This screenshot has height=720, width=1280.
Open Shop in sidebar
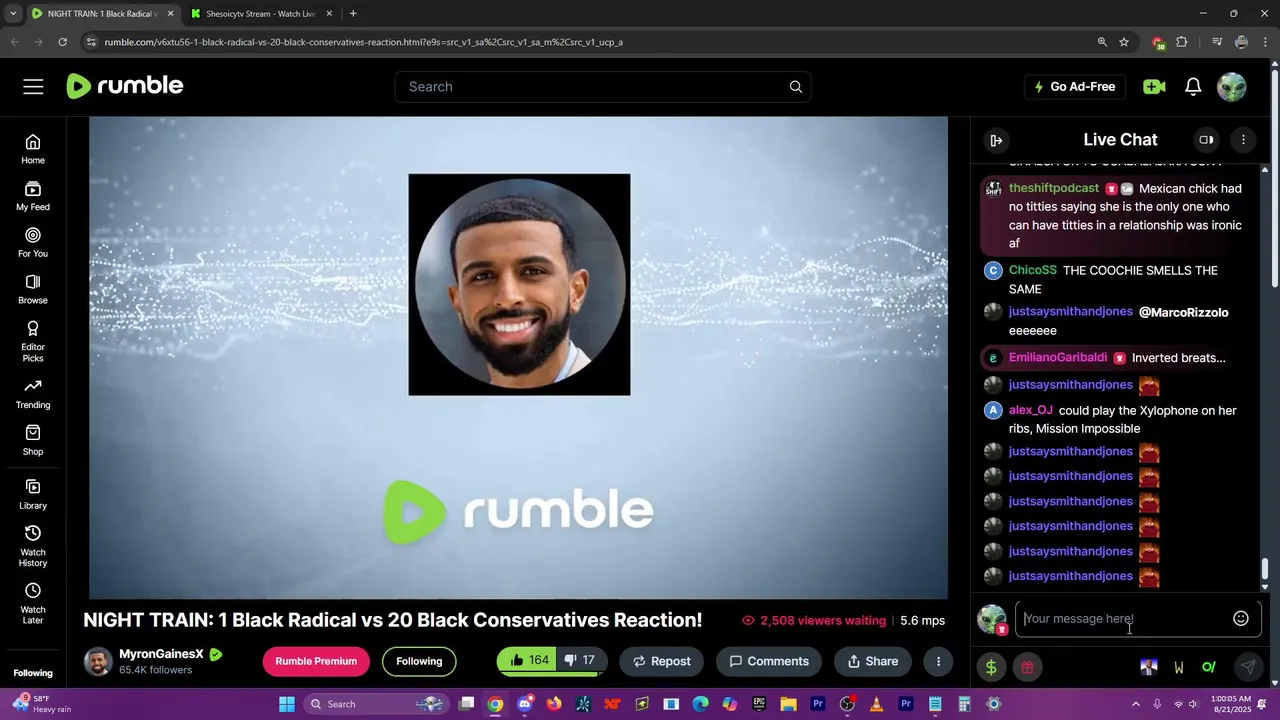tap(33, 441)
